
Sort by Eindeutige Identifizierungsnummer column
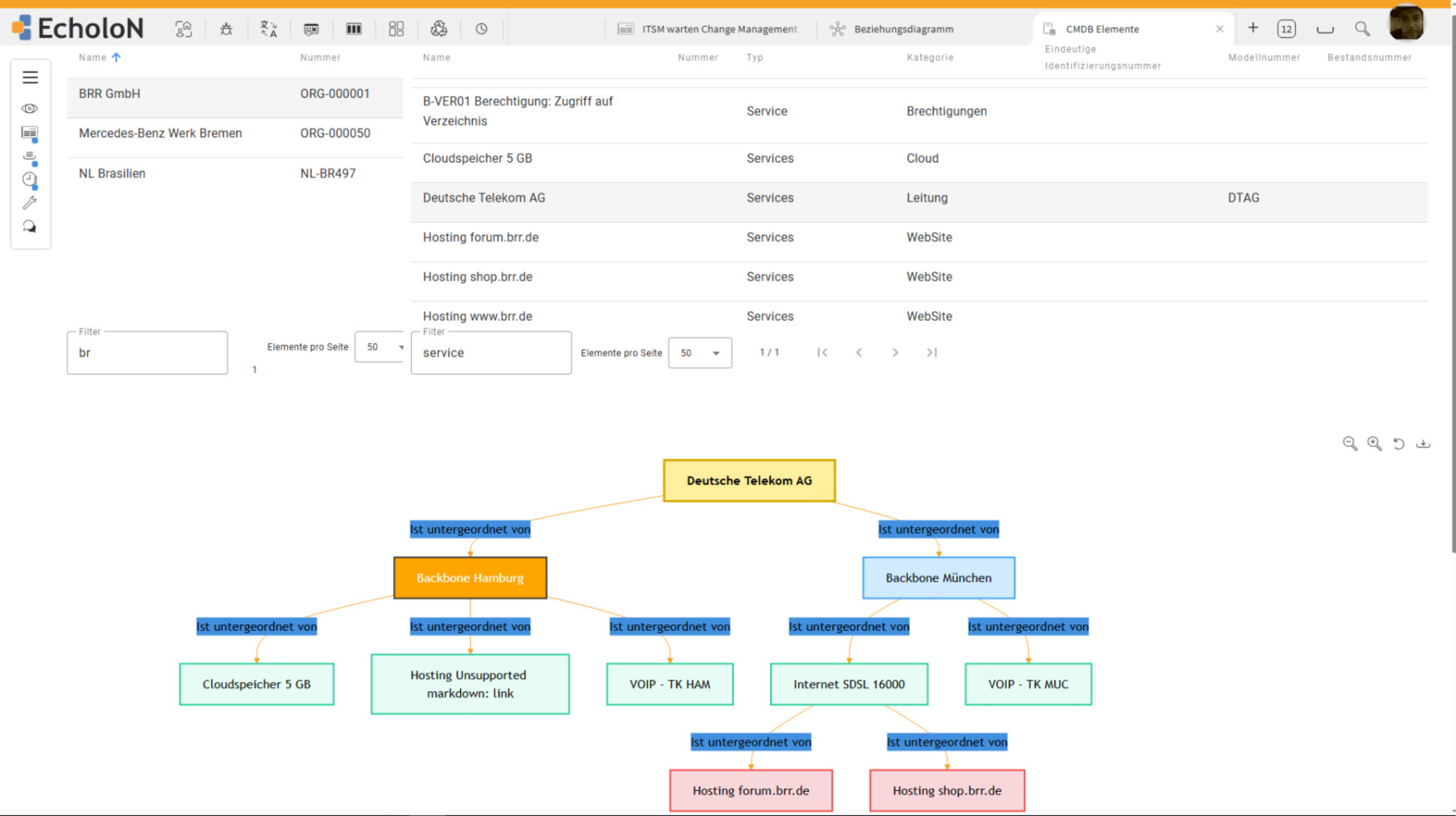pyautogui.click(x=1103, y=57)
